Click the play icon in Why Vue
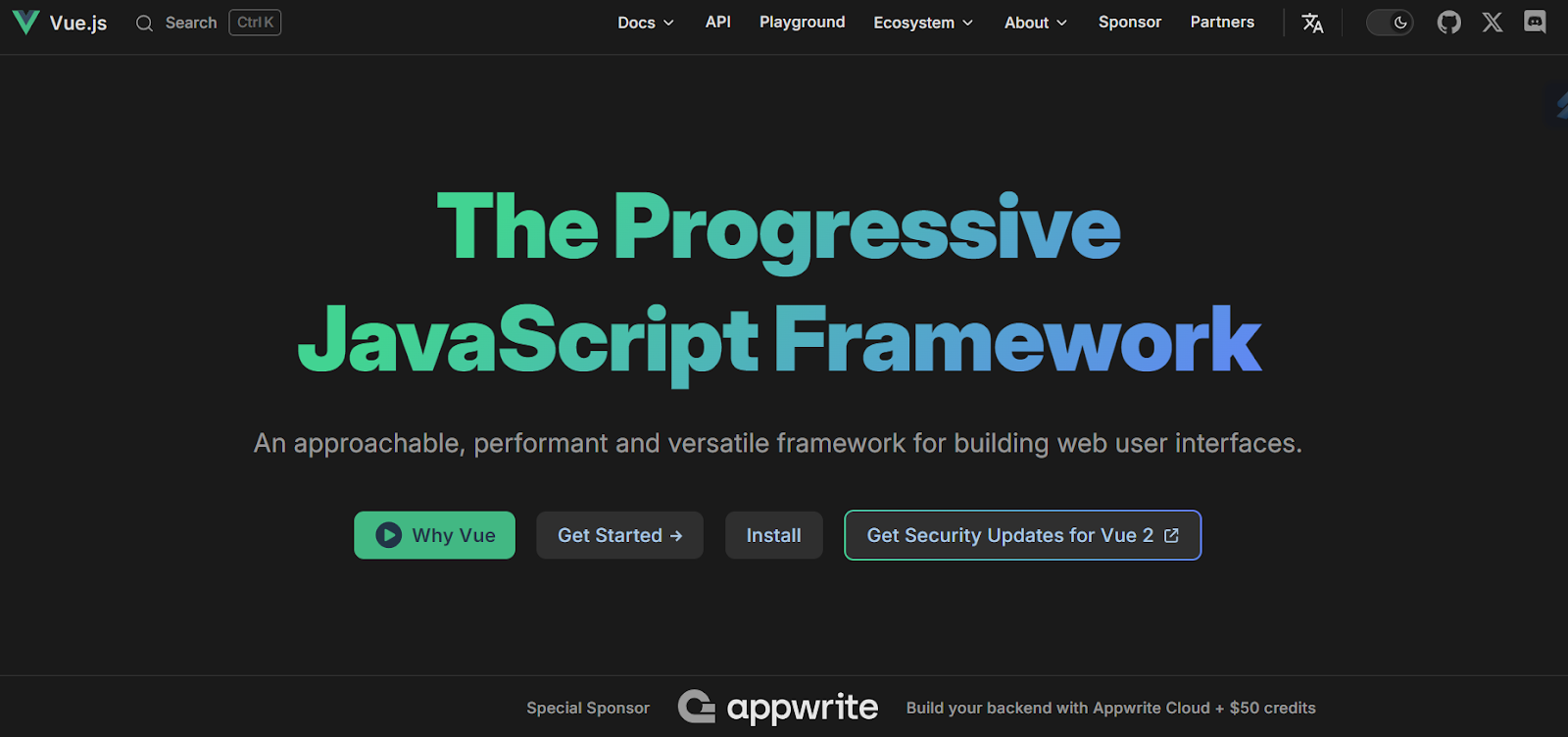This screenshot has height=737, width=1568. (x=389, y=535)
